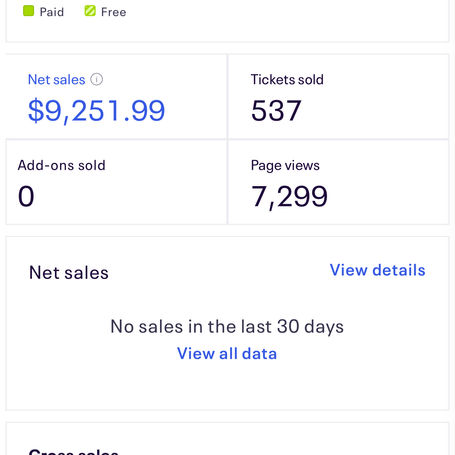Click the Net sales info icon

(x=97, y=79)
